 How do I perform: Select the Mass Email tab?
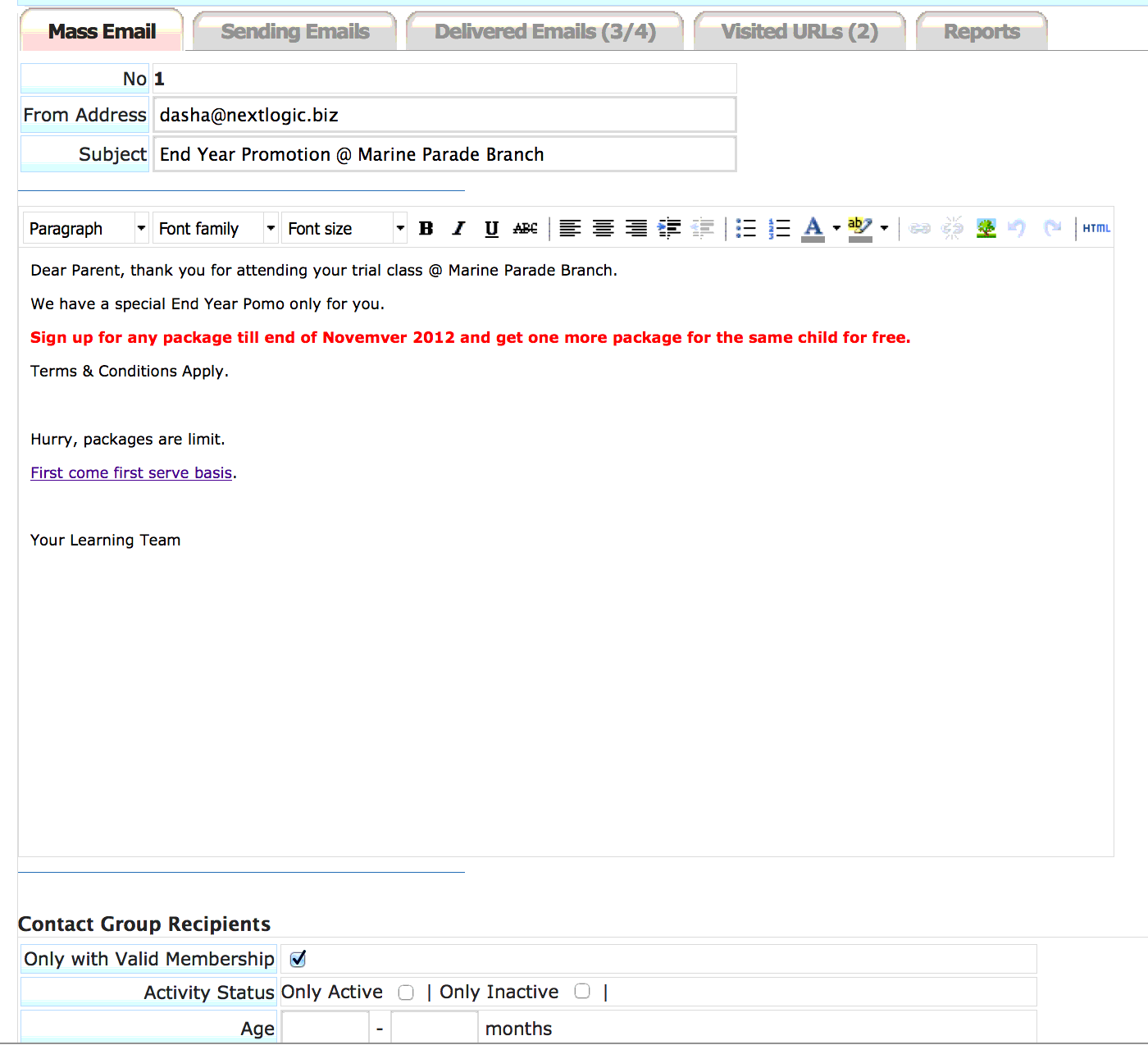coord(102,31)
